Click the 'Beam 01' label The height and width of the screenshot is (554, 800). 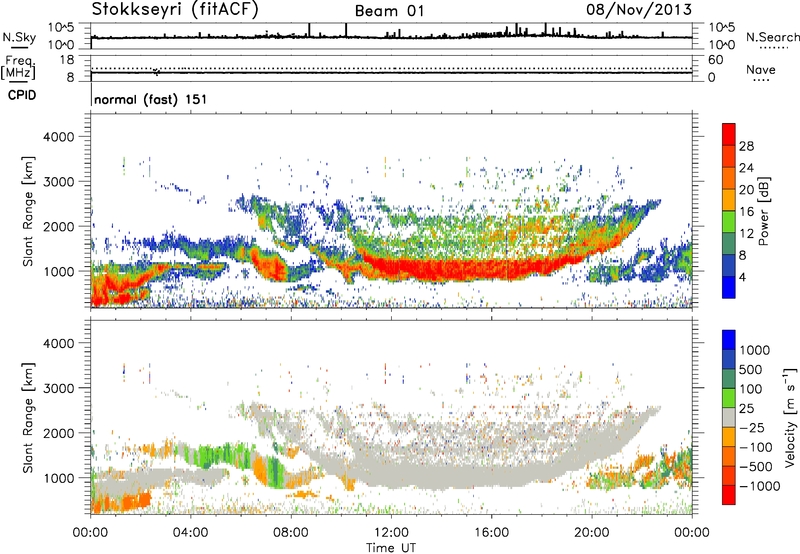click(x=389, y=11)
